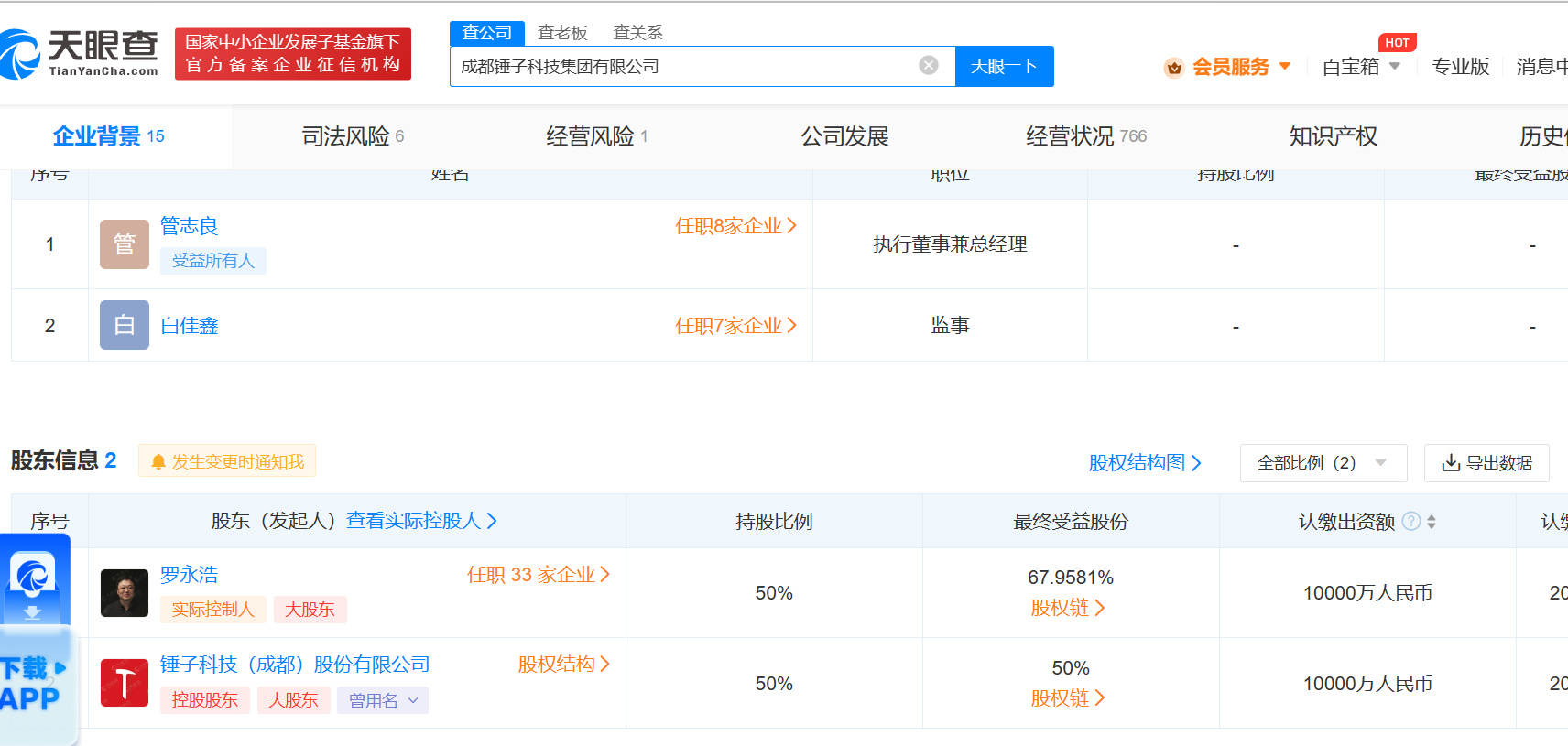1568x746 pixels.
Task: Click the TianYanCha logo
Action: point(79,53)
